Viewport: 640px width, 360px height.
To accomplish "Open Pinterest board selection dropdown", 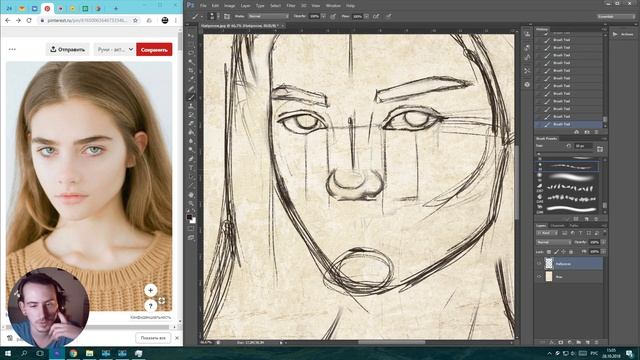I will [x=115, y=49].
